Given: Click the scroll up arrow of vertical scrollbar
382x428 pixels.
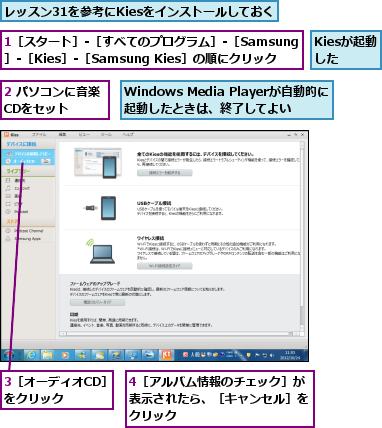Looking at the screenshot, I should [302, 144].
